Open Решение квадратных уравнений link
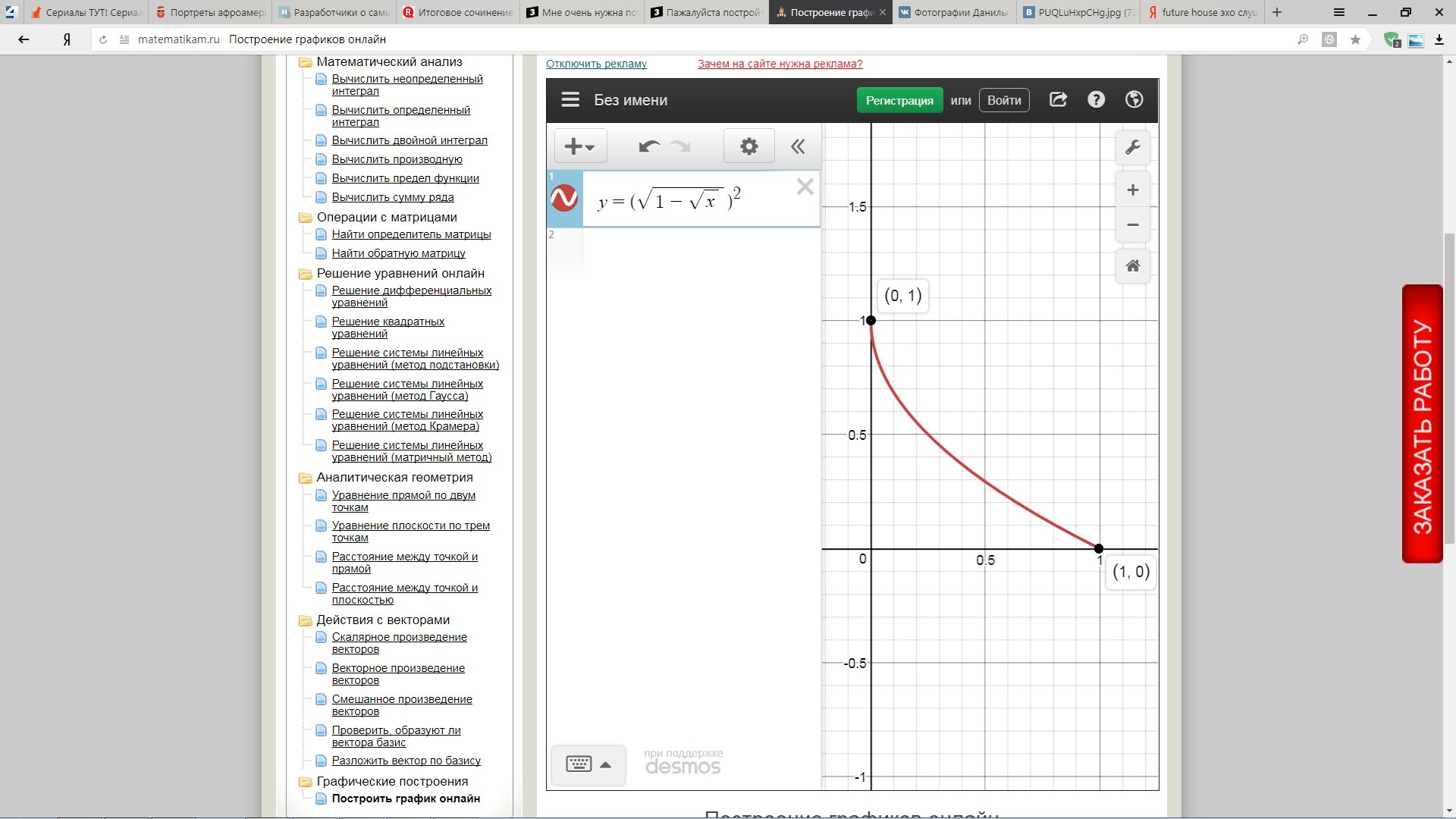 pyautogui.click(x=388, y=328)
